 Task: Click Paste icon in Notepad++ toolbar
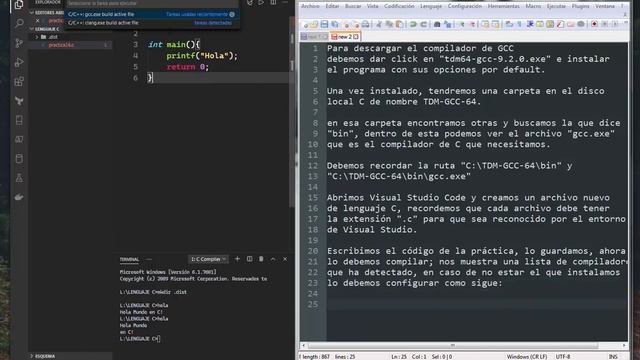(400, 24)
